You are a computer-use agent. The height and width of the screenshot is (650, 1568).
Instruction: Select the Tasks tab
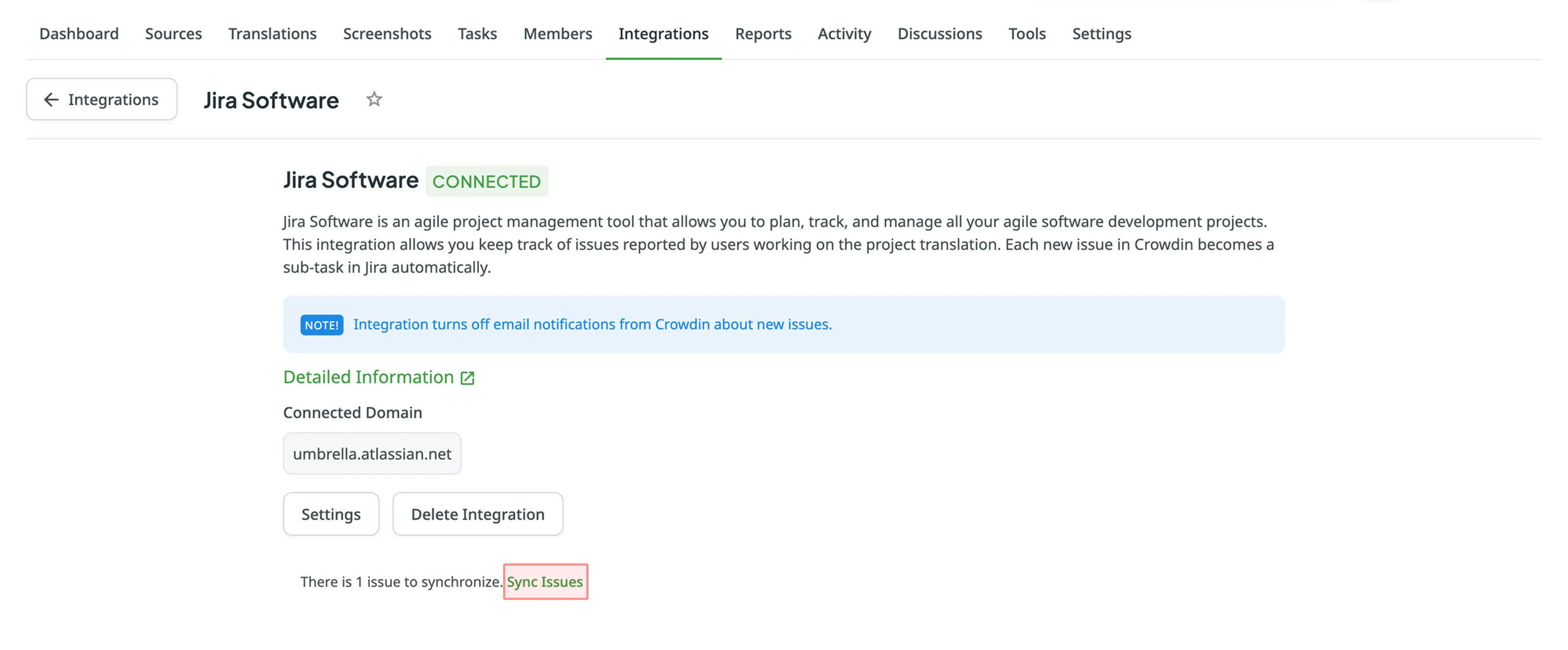pyautogui.click(x=477, y=33)
